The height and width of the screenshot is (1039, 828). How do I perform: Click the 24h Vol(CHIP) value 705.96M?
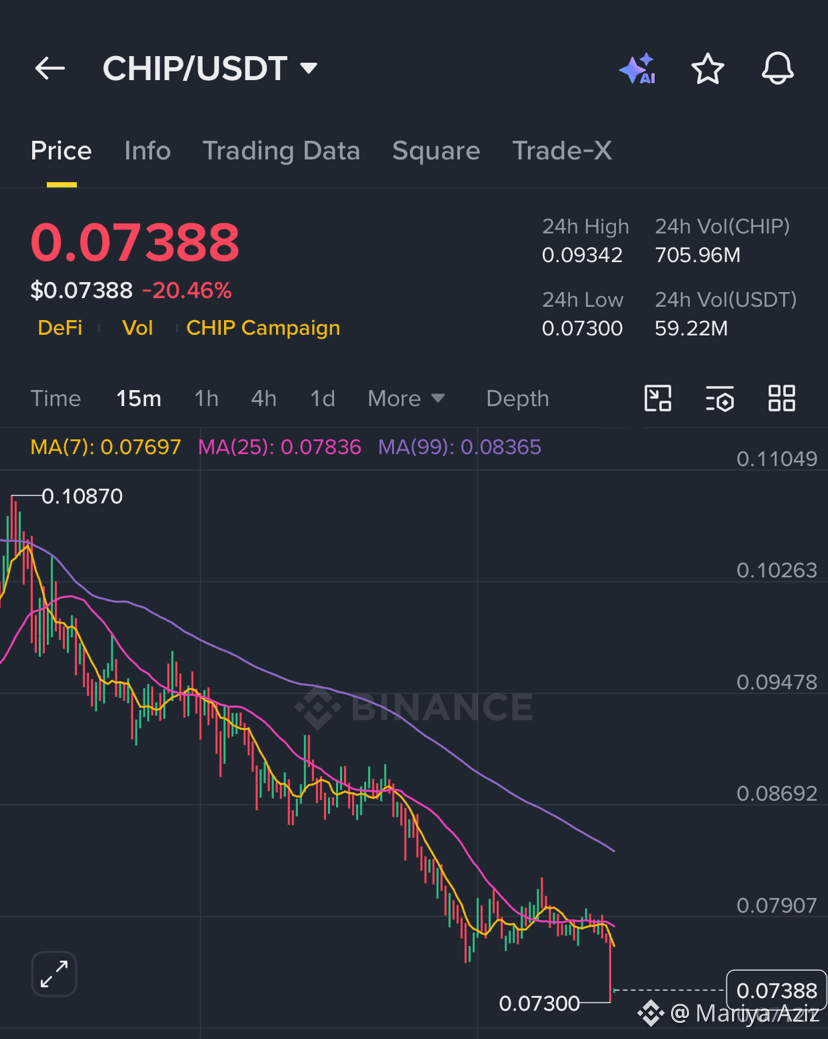click(x=698, y=255)
